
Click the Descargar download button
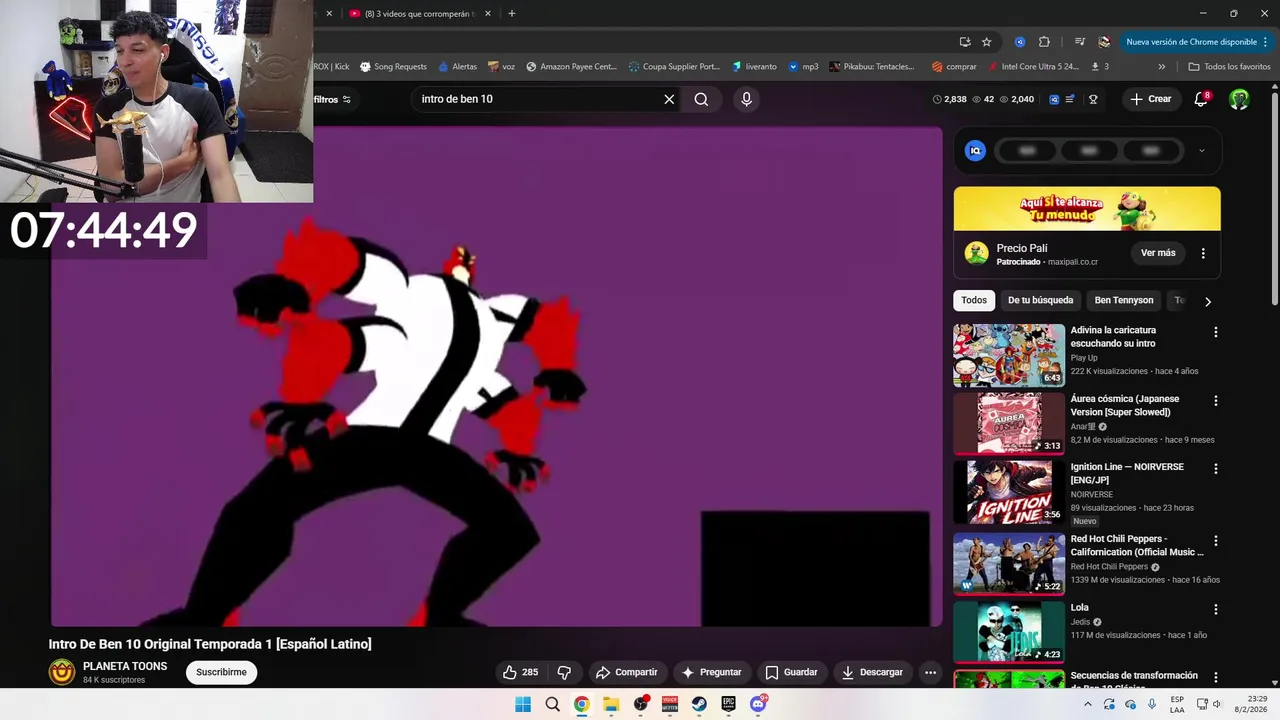pyautogui.click(x=872, y=672)
